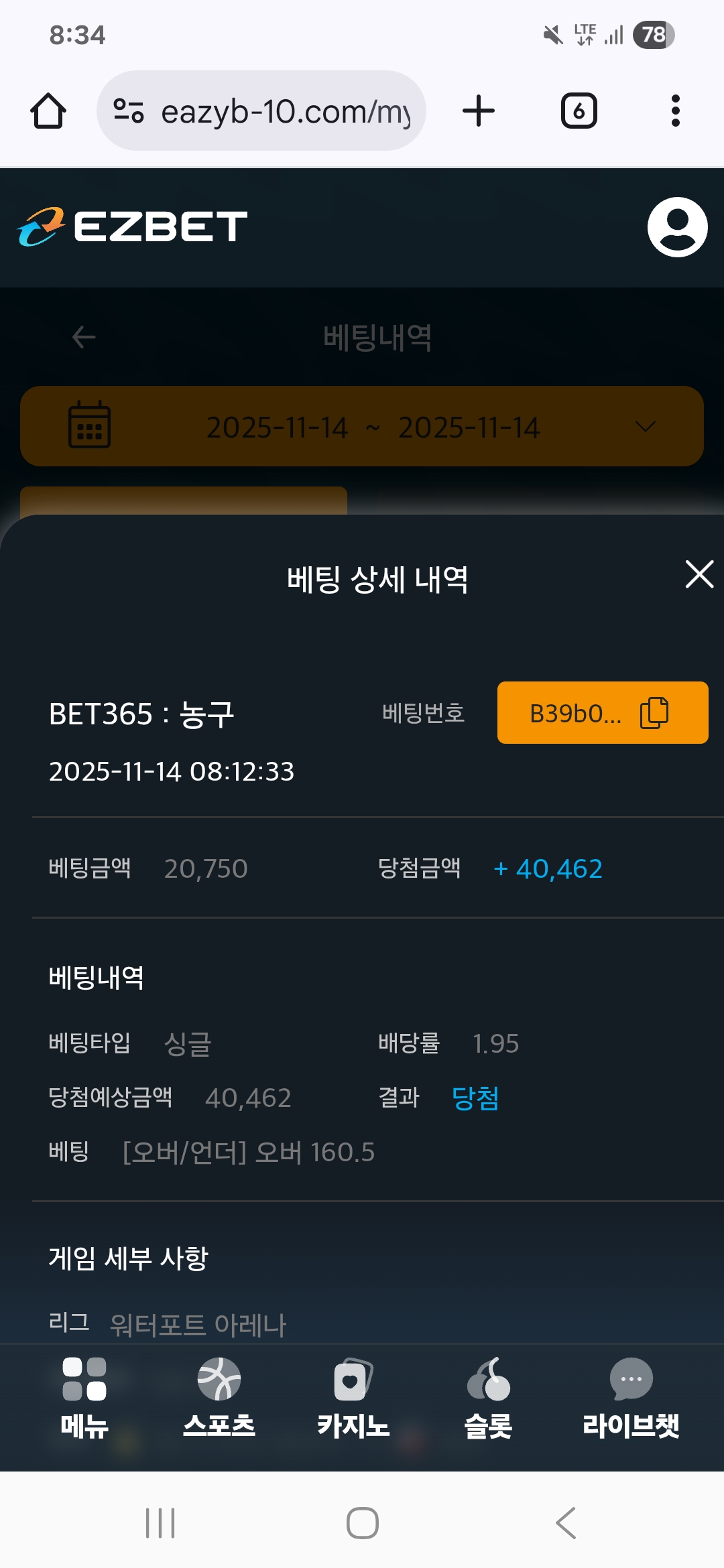Copy the bet number B39b0...
The height and width of the screenshot is (1568, 724).
tap(655, 713)
